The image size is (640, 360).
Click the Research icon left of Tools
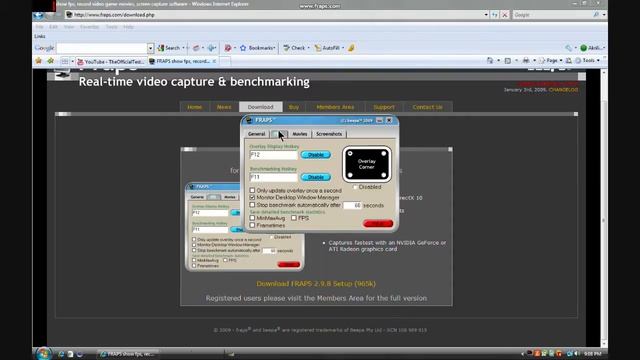(569, 60)
